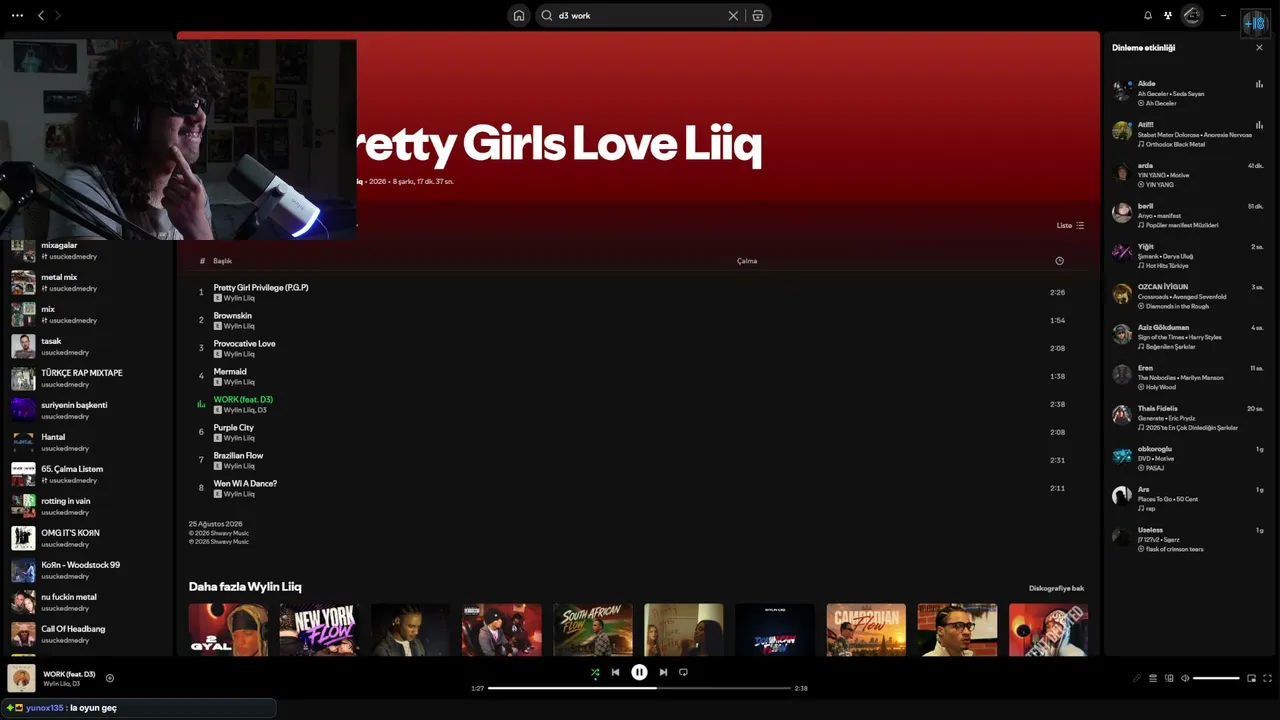Open the Diskografiye bak link
The width and height of the screenshot is (1280, 720).
(x=1056, y=588)
